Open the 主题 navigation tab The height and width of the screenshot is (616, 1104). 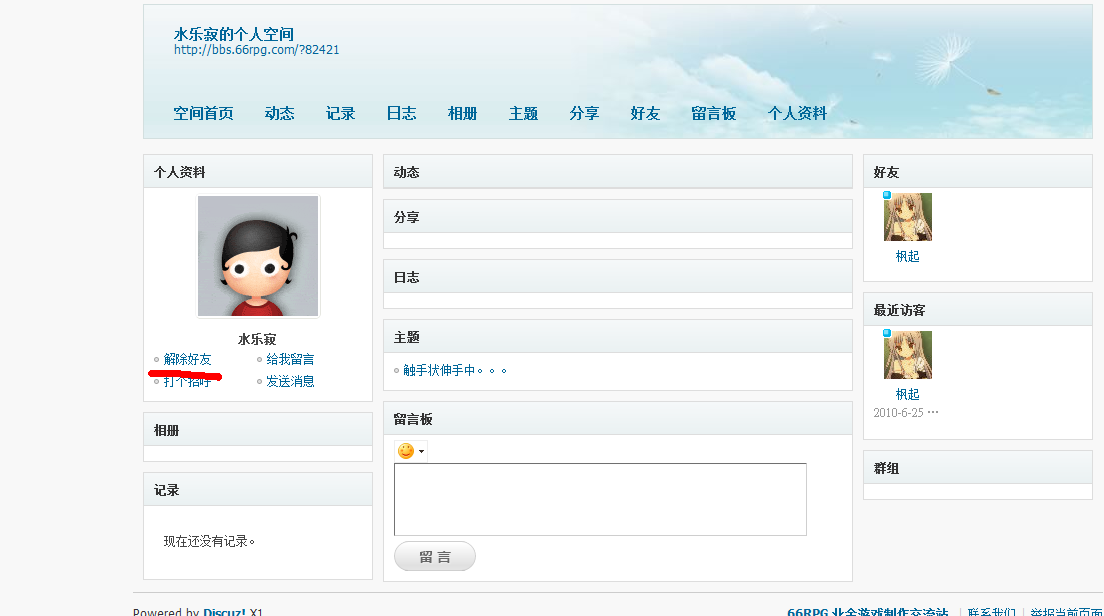(523, 113)
